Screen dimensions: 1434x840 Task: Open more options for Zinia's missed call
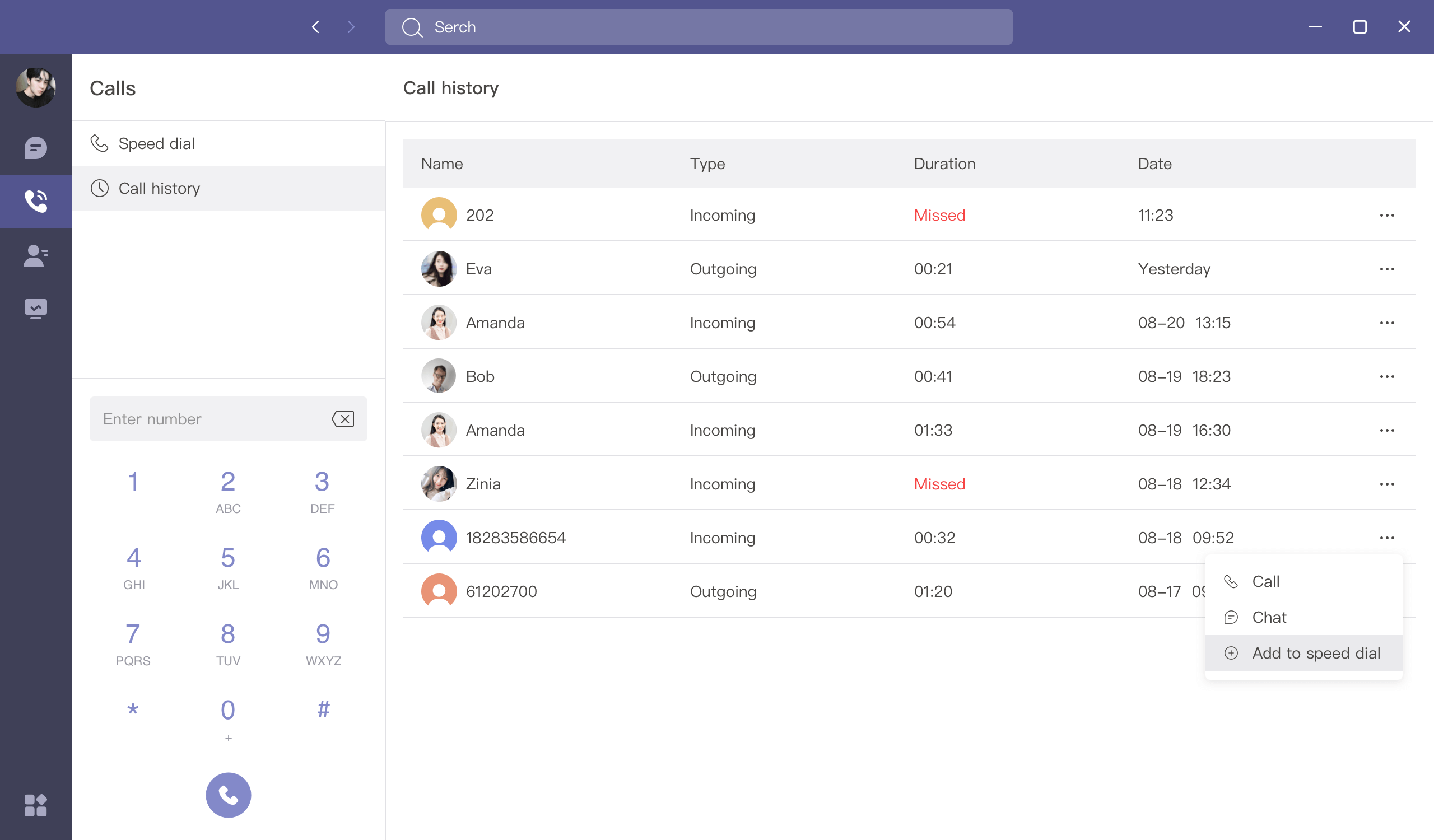point(1386,484)
